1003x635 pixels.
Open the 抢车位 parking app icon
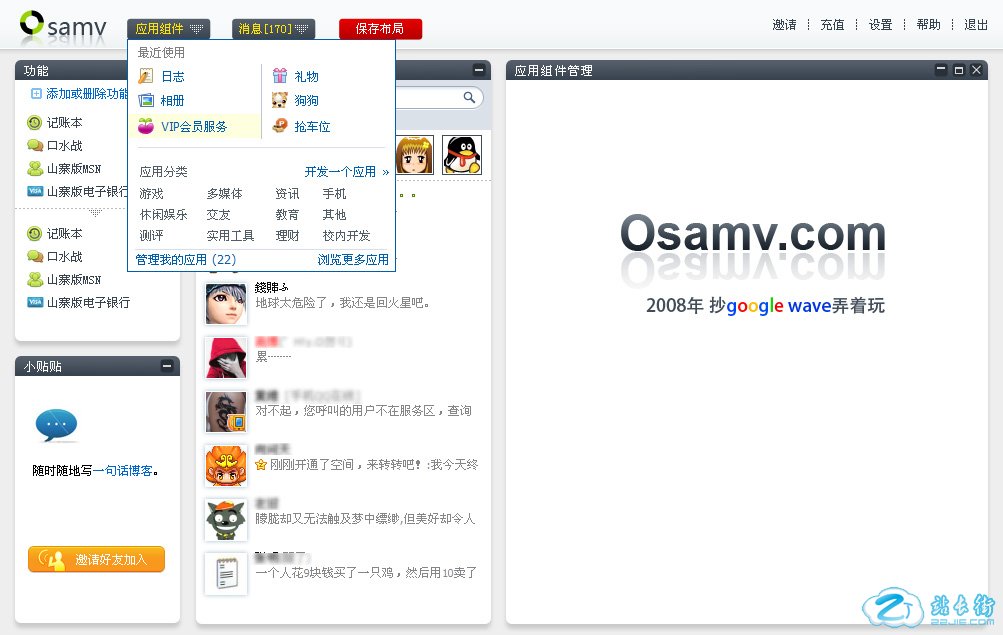(x=280, y=126)
